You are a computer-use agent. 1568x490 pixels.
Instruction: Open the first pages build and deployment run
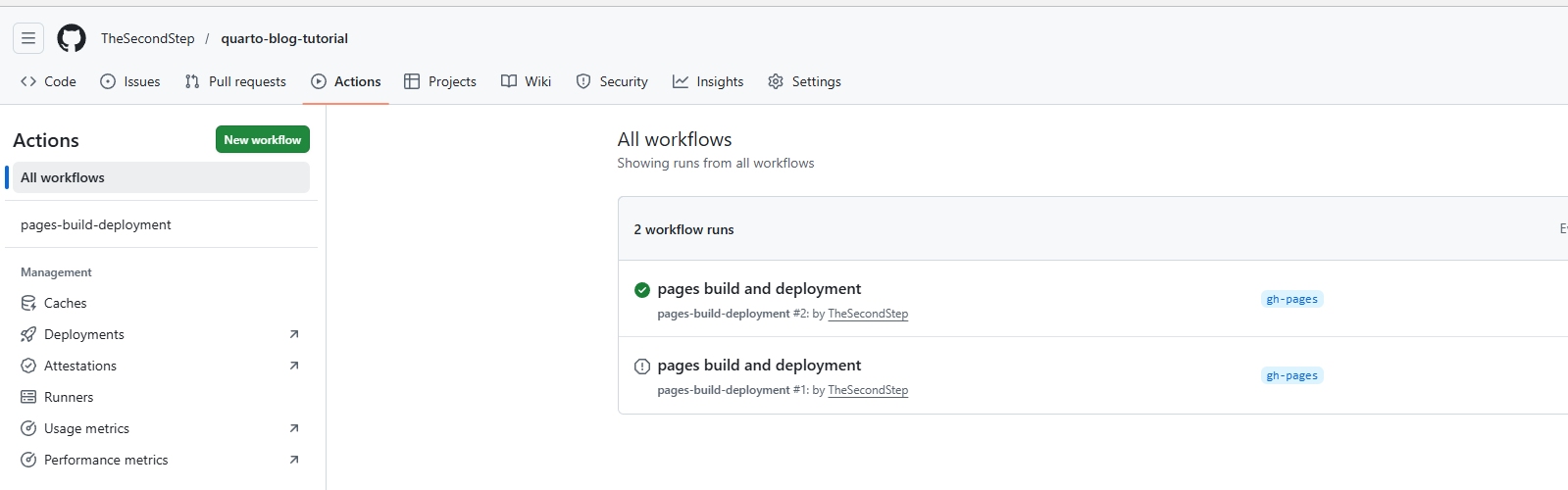(x=759, y=289)
